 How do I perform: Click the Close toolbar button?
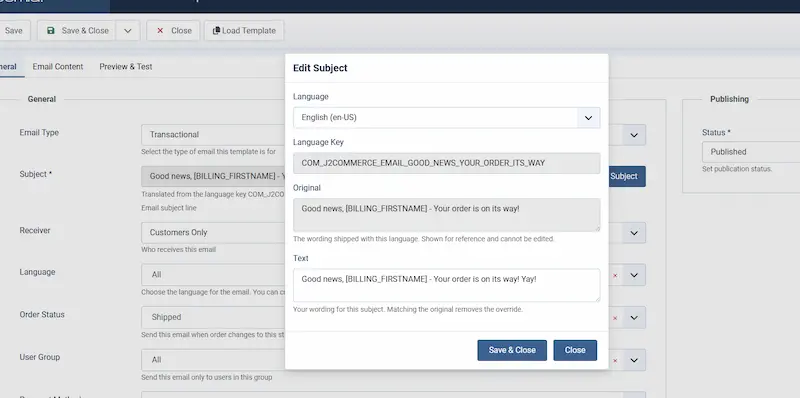173,31
